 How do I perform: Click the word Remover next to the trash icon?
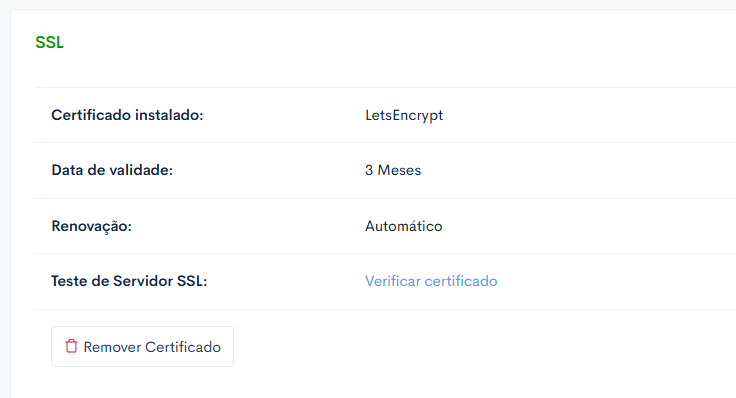tap(112, 347)
